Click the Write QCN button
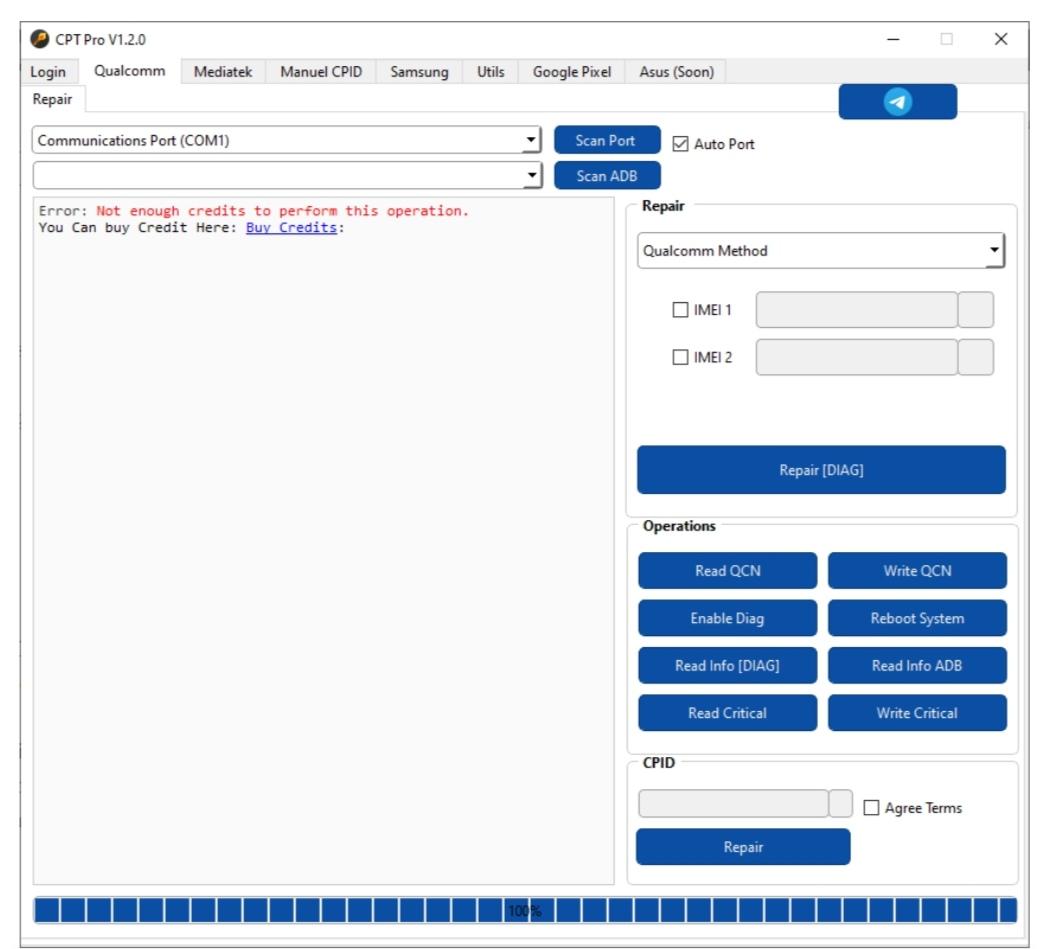 (x=917, y=570)
